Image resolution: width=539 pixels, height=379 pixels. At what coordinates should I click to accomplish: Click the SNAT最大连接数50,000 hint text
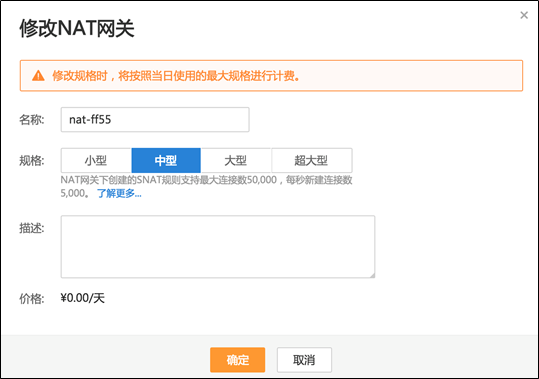[x=206, y=186]
